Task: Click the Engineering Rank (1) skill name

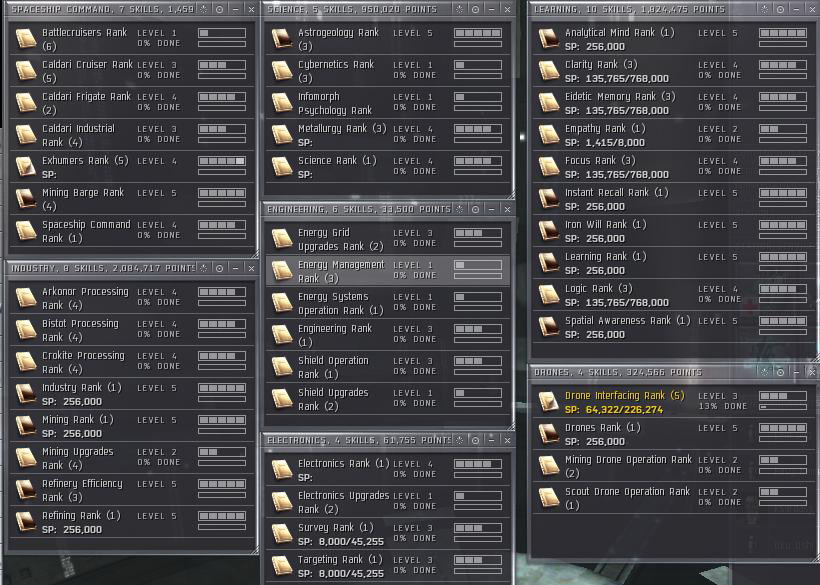Action: [335, 335]
